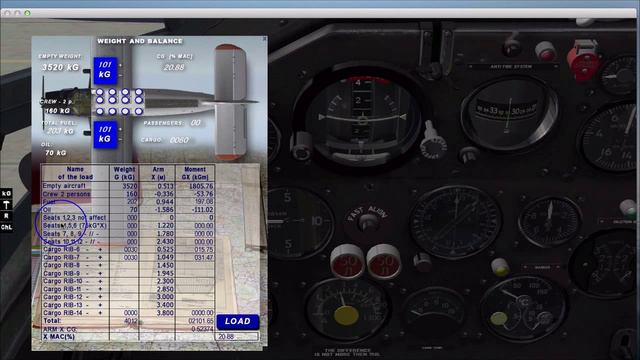Toggle the third seat circle in the bottom row

[125, 111]
